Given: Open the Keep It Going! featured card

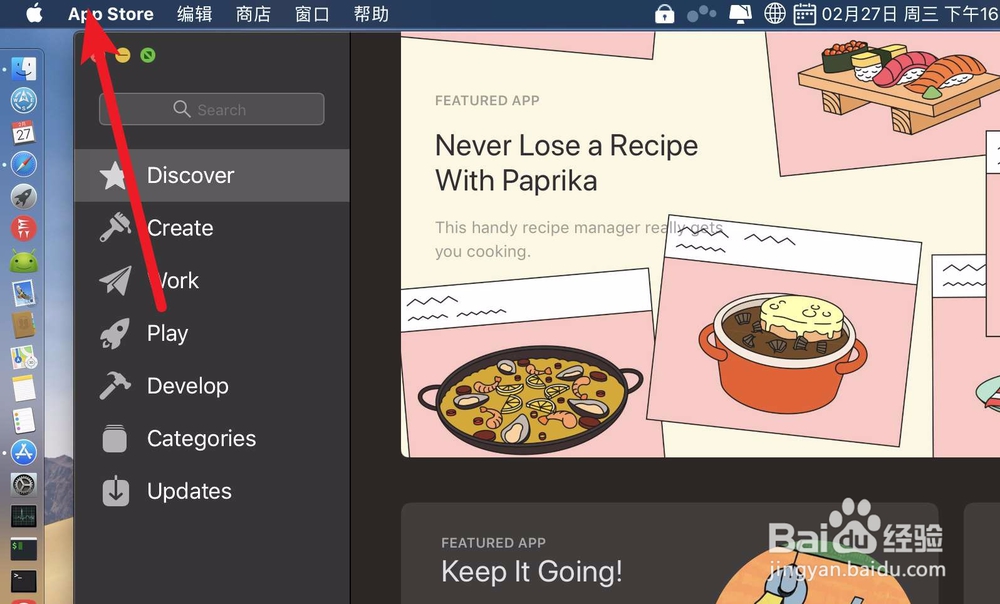Looking at the screenshot, I should [x=670, y=554].
